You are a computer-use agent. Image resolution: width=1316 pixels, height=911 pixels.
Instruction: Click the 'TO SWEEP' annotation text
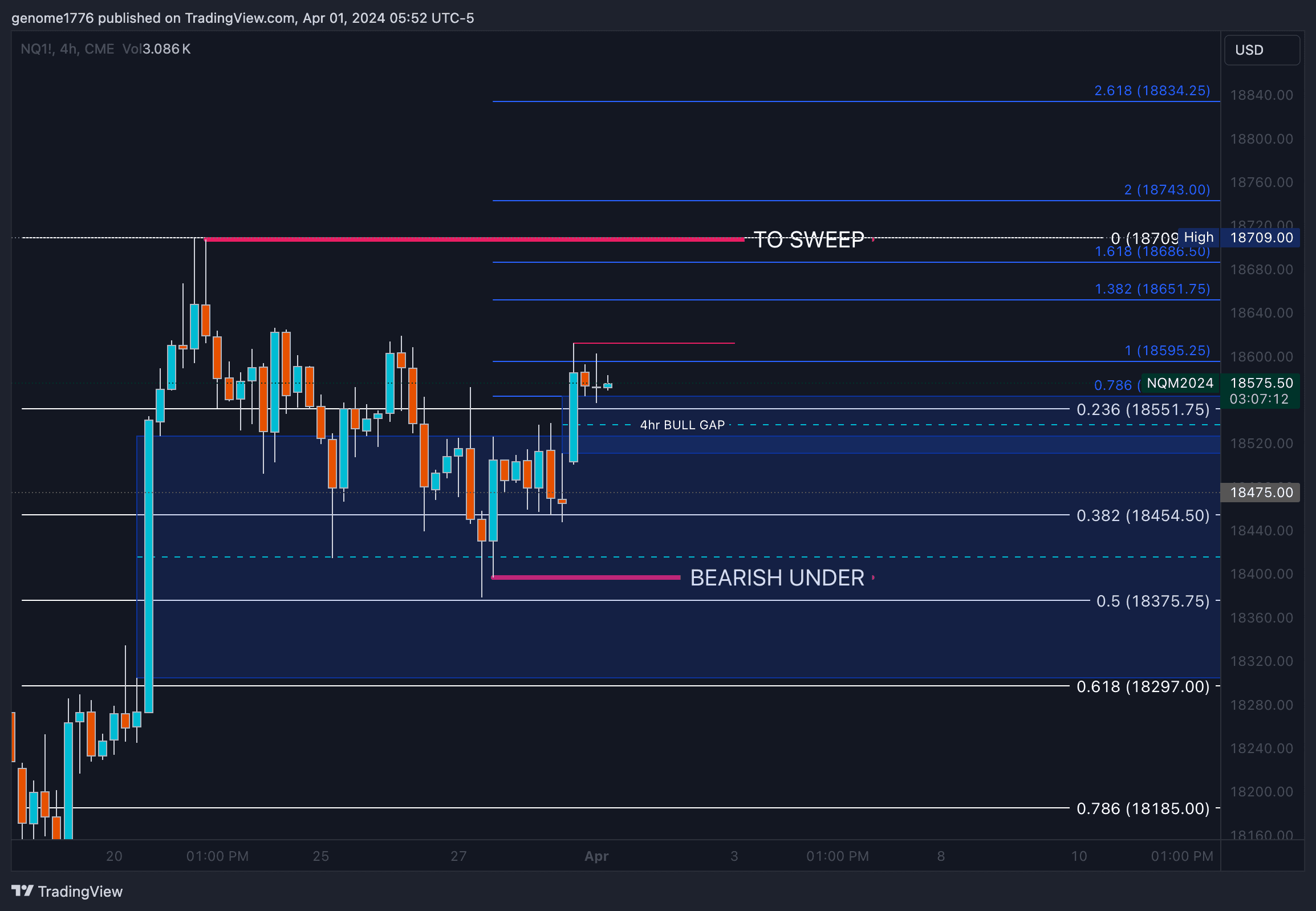pyautogui.click(x=809, y=240)
